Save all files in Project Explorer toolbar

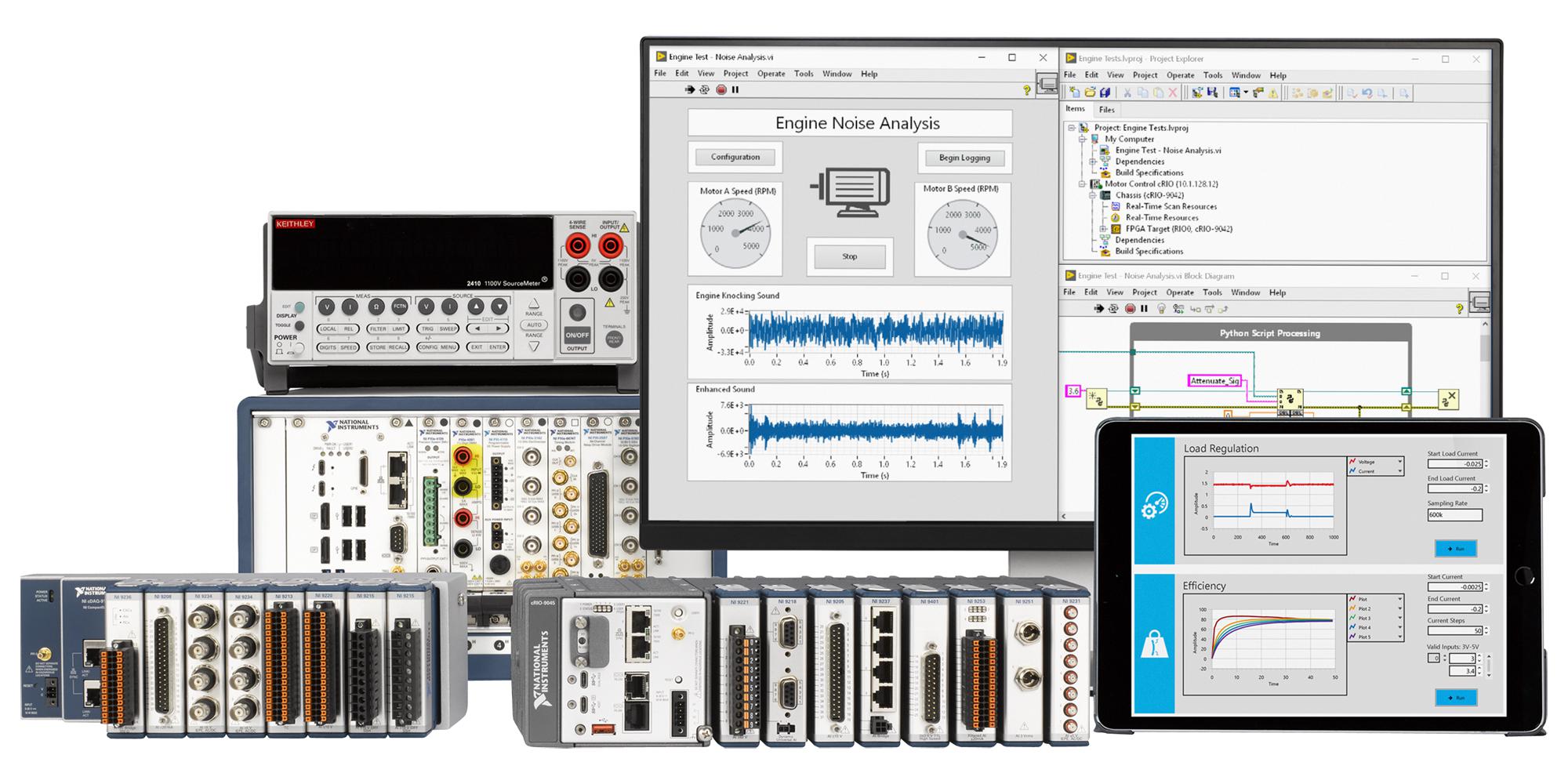tap(1105, 92)
